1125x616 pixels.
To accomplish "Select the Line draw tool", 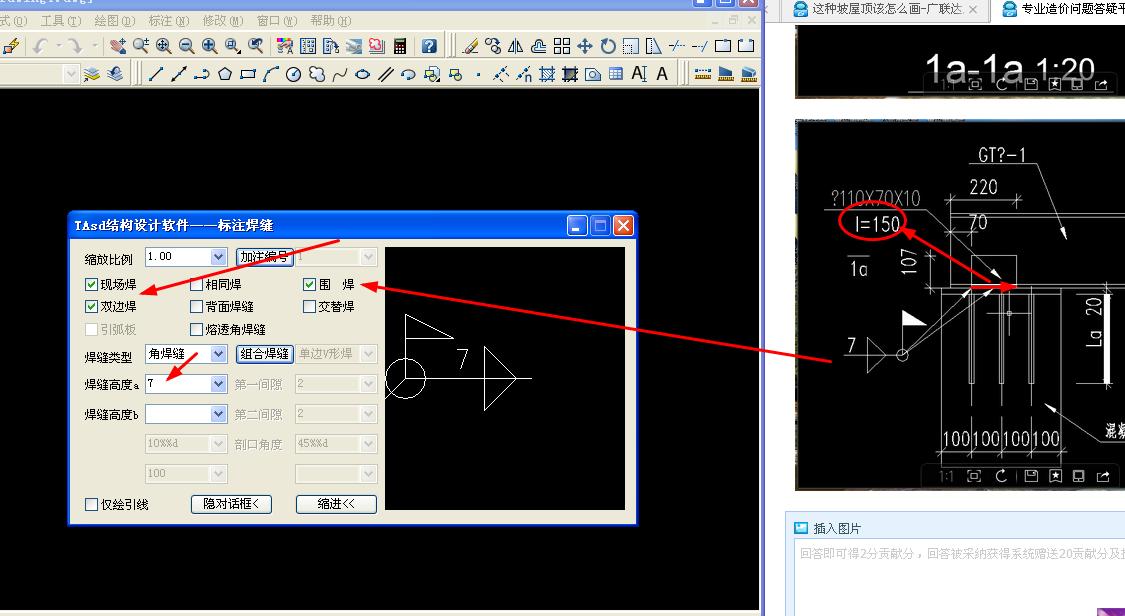I will click(x=156, y=74).
